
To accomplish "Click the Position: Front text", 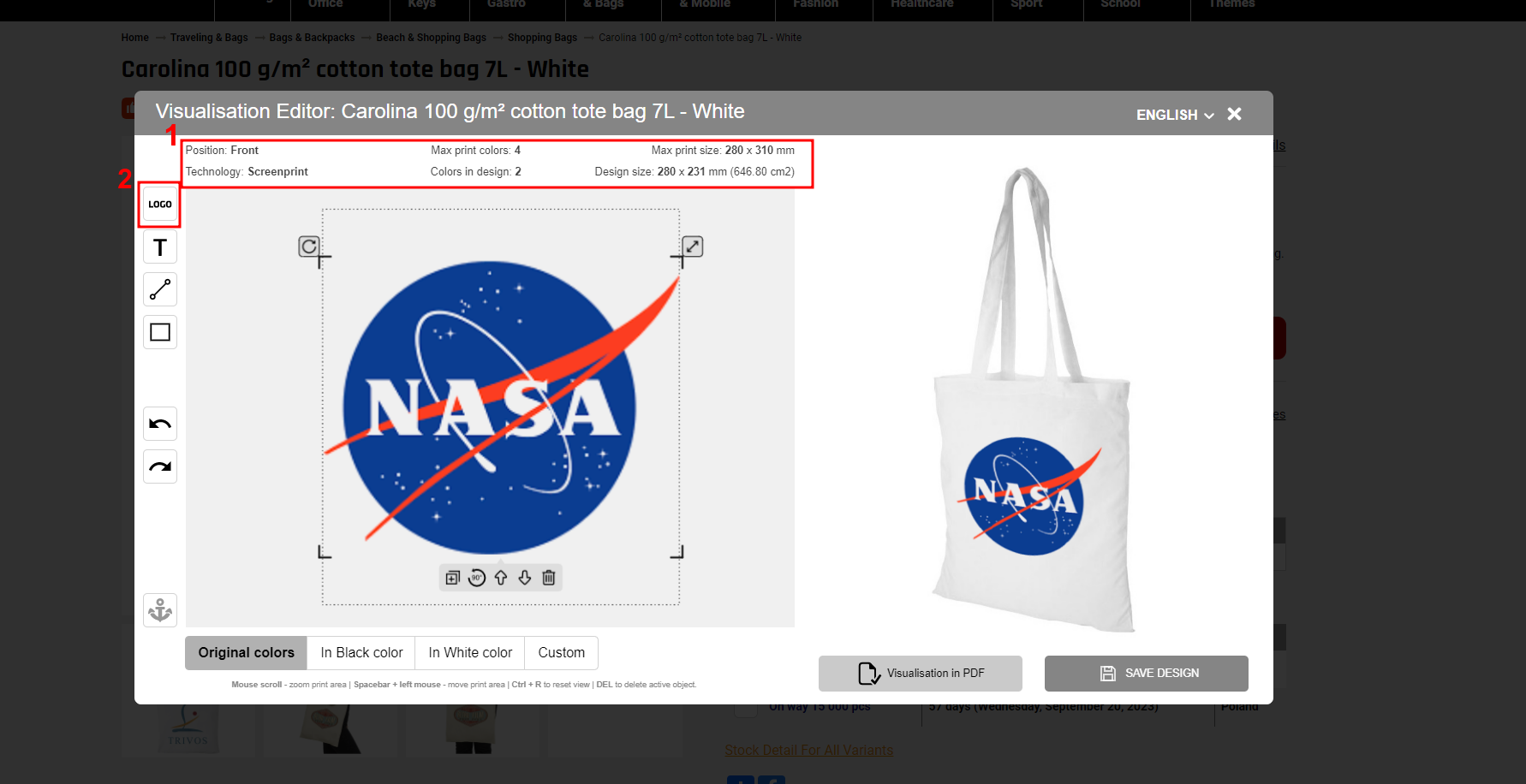I will pyautogui.click(x=222, y=151).
